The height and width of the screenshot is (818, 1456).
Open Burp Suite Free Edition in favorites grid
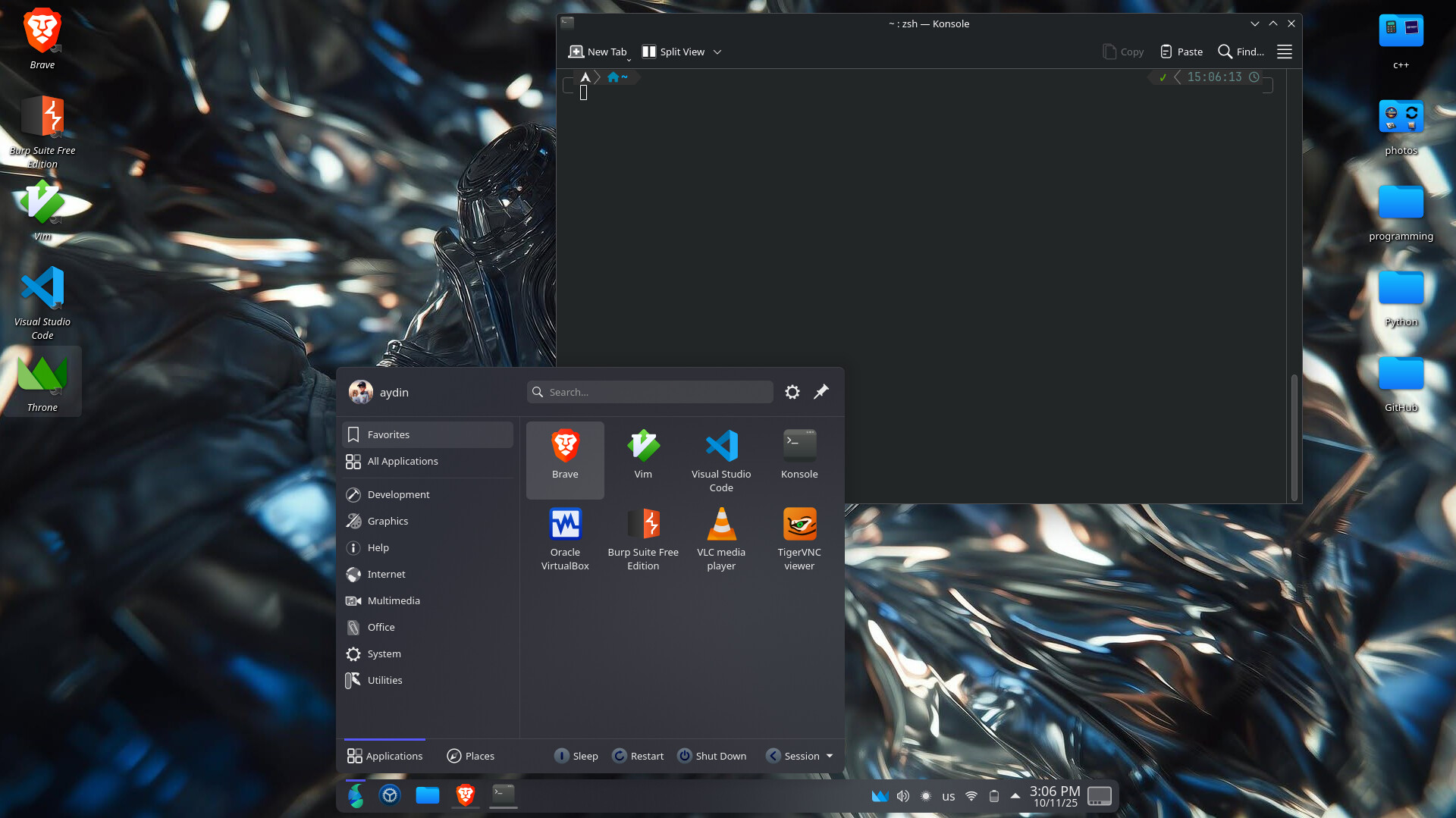(x=643, y=537)
